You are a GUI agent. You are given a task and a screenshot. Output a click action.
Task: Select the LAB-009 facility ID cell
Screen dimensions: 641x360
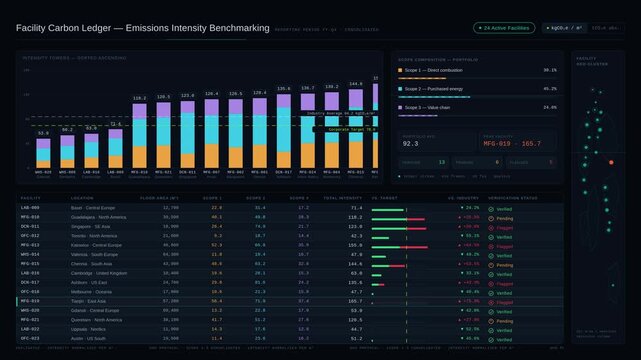click(30, 208)
